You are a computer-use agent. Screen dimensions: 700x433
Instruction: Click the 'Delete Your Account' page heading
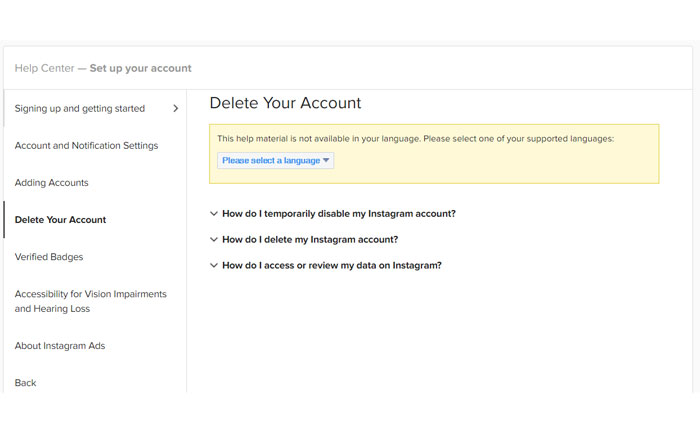(285, 103)
